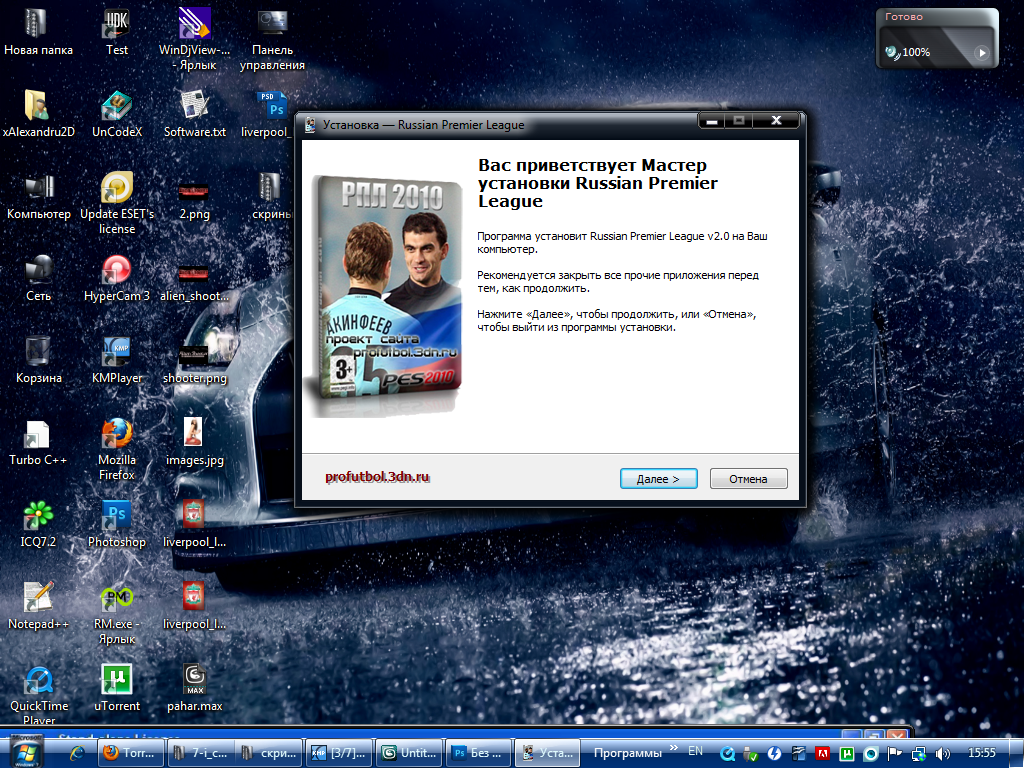This screenshot has width=1024, height=768.
Task: Launch Turbo C++ shortcut
Action: click(39, 442)
